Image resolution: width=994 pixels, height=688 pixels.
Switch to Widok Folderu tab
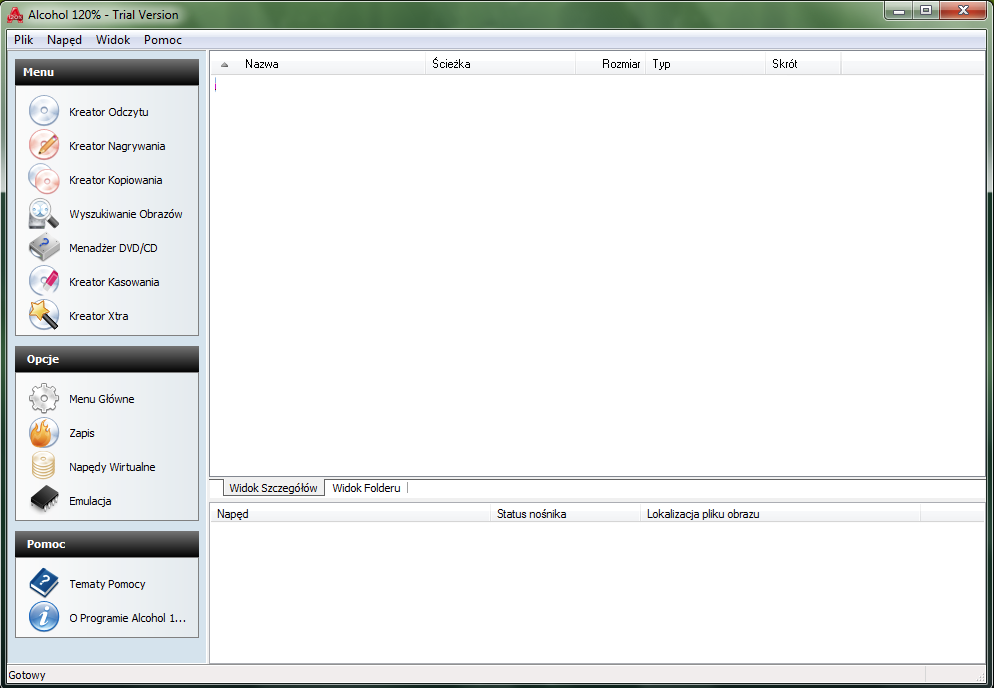[x=366, y=488]
